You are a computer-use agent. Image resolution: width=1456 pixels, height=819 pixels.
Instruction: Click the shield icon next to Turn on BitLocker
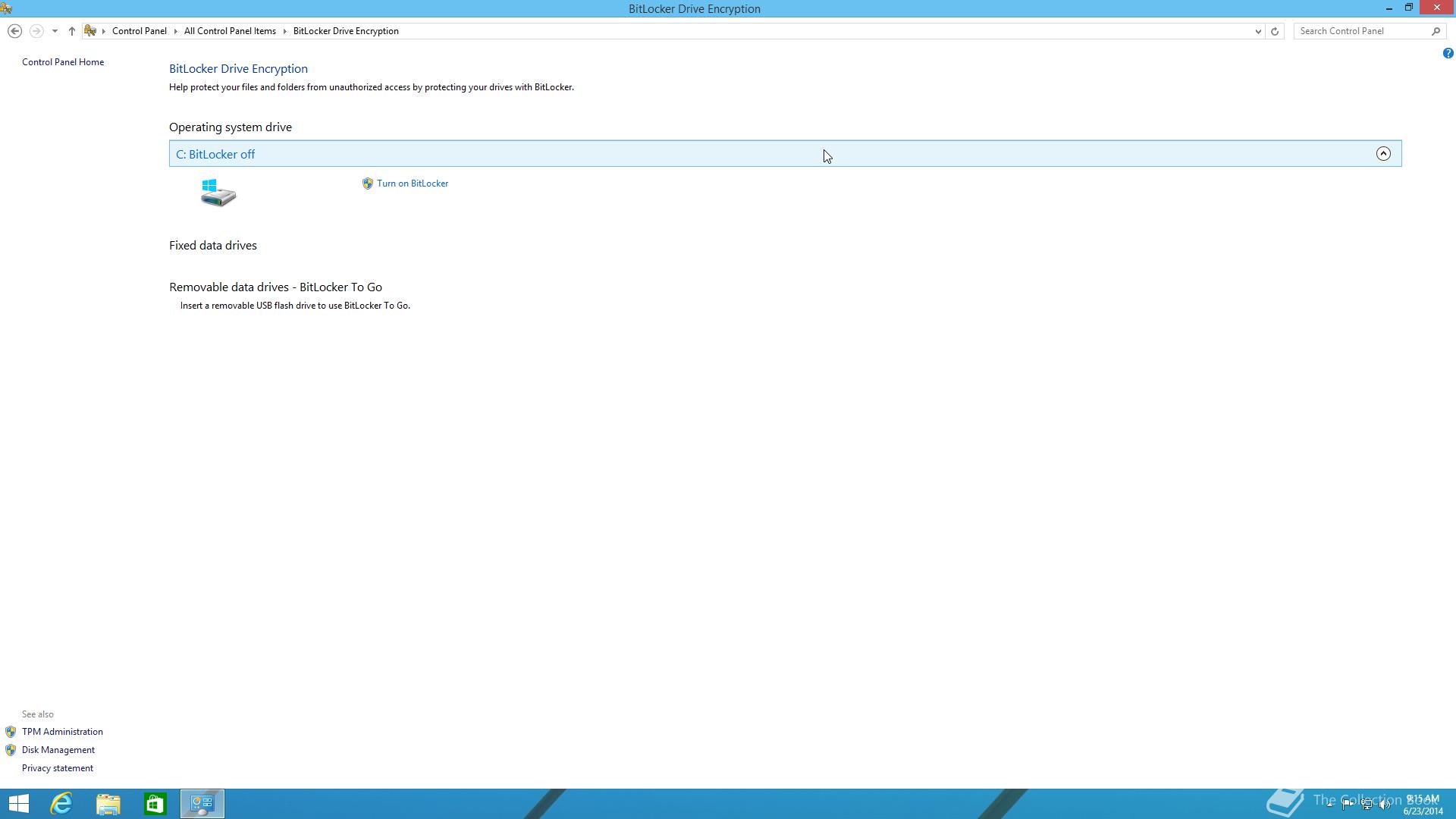[368, 184]
